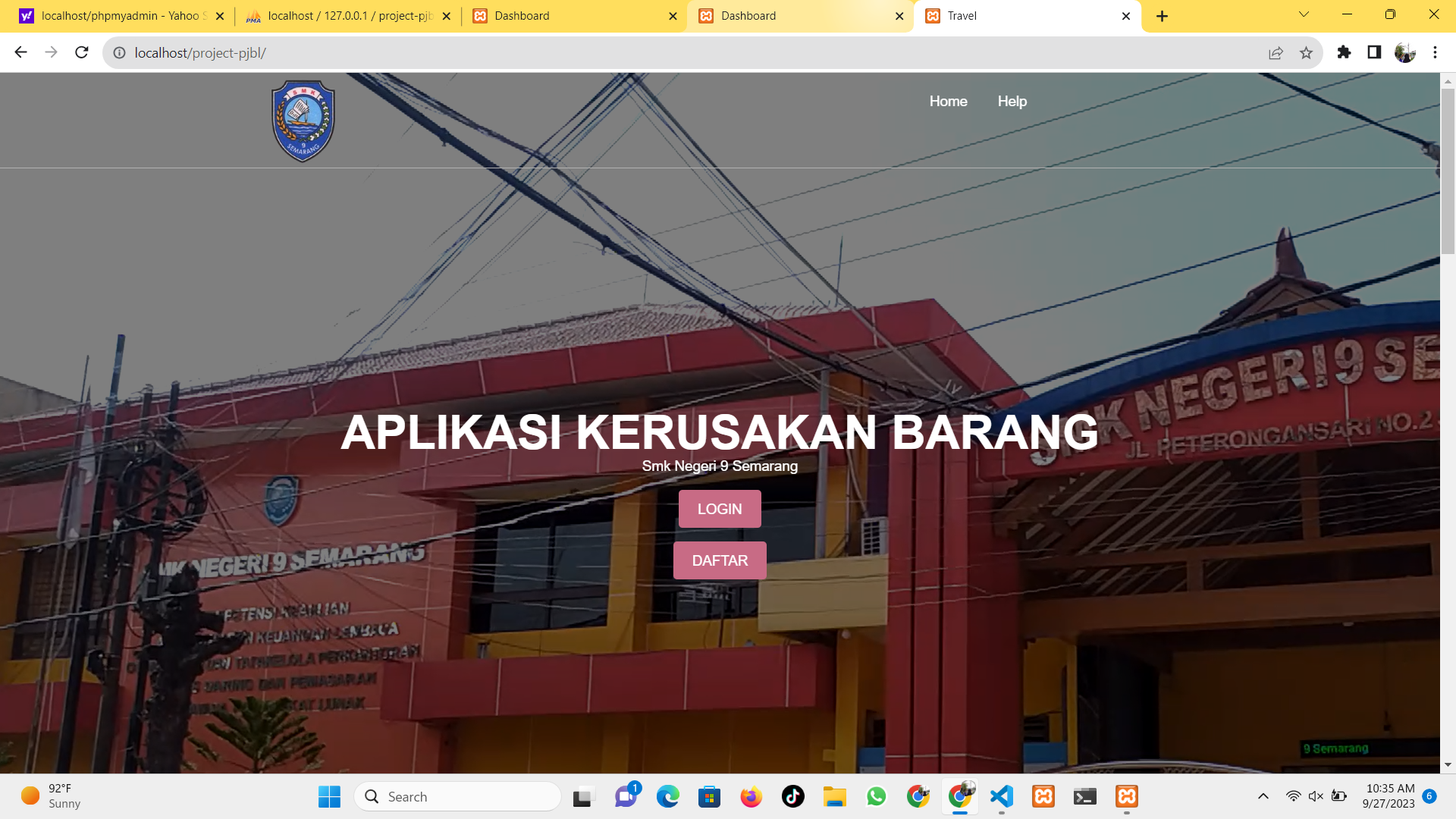Click the page vertical scrollbar thumb
The width and height of the screenshot is (1456, 819).
click(1448, 171)
